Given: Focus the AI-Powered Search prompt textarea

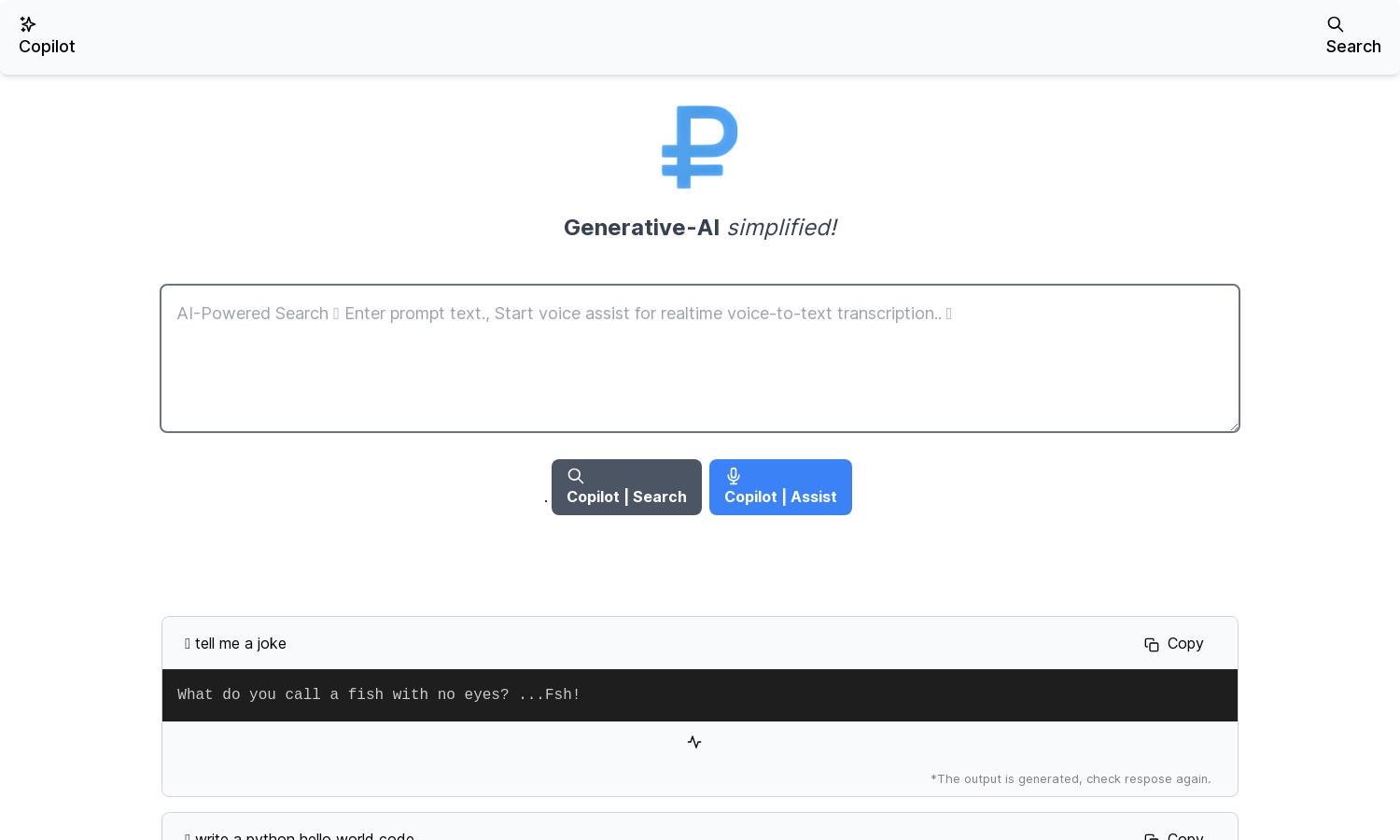Looking at the screenshot, I should point(700,358).
